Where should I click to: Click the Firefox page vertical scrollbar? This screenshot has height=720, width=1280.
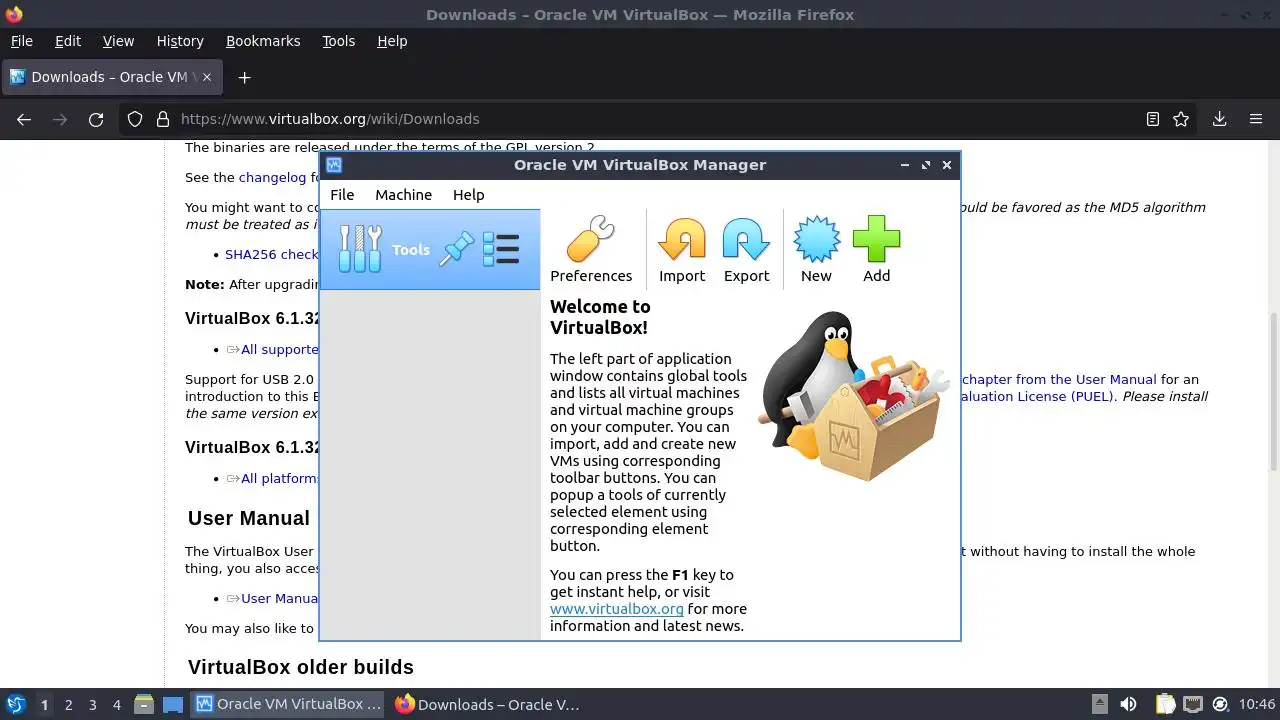coord(1273,390)
